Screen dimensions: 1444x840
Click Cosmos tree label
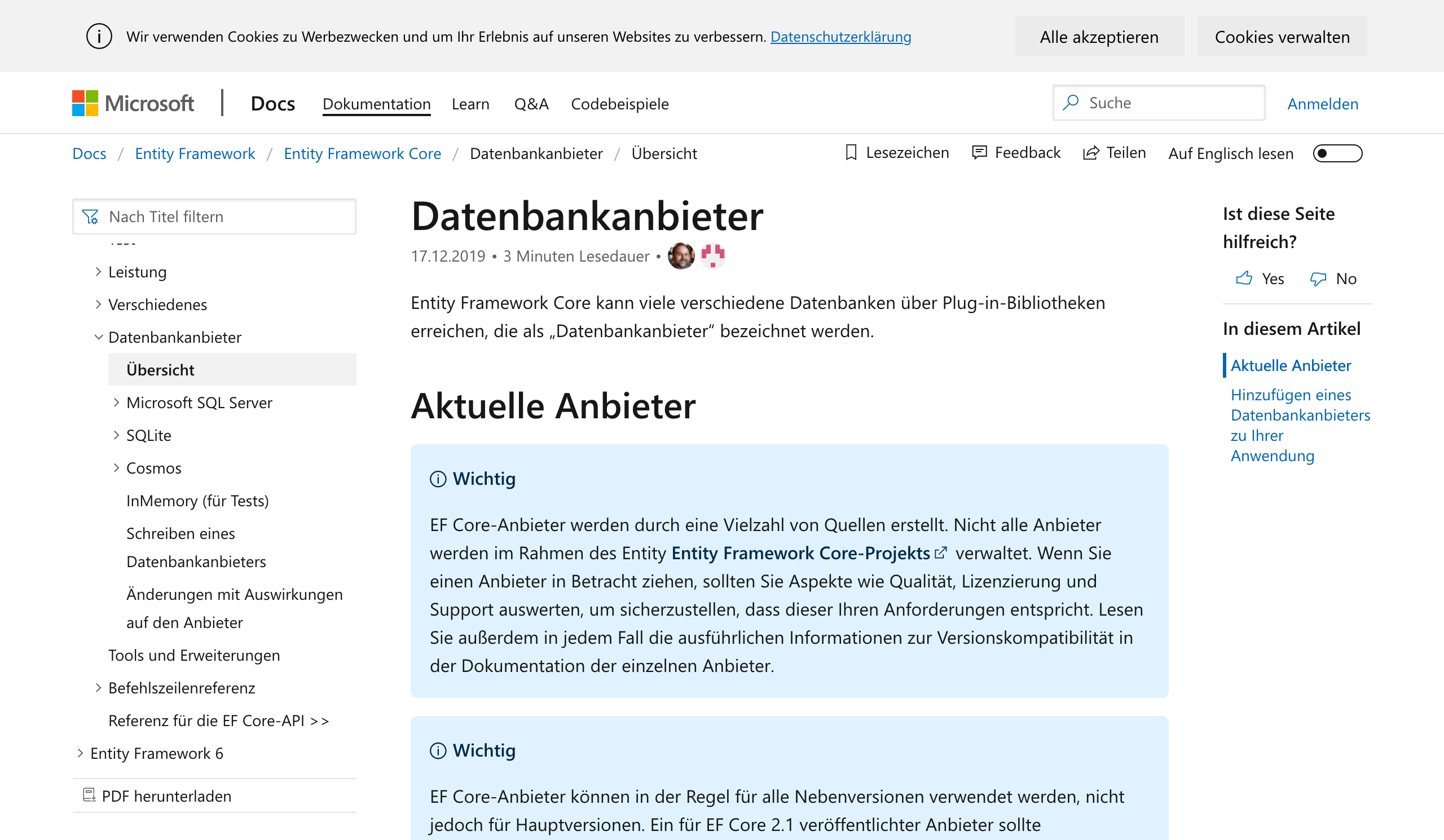153,468
